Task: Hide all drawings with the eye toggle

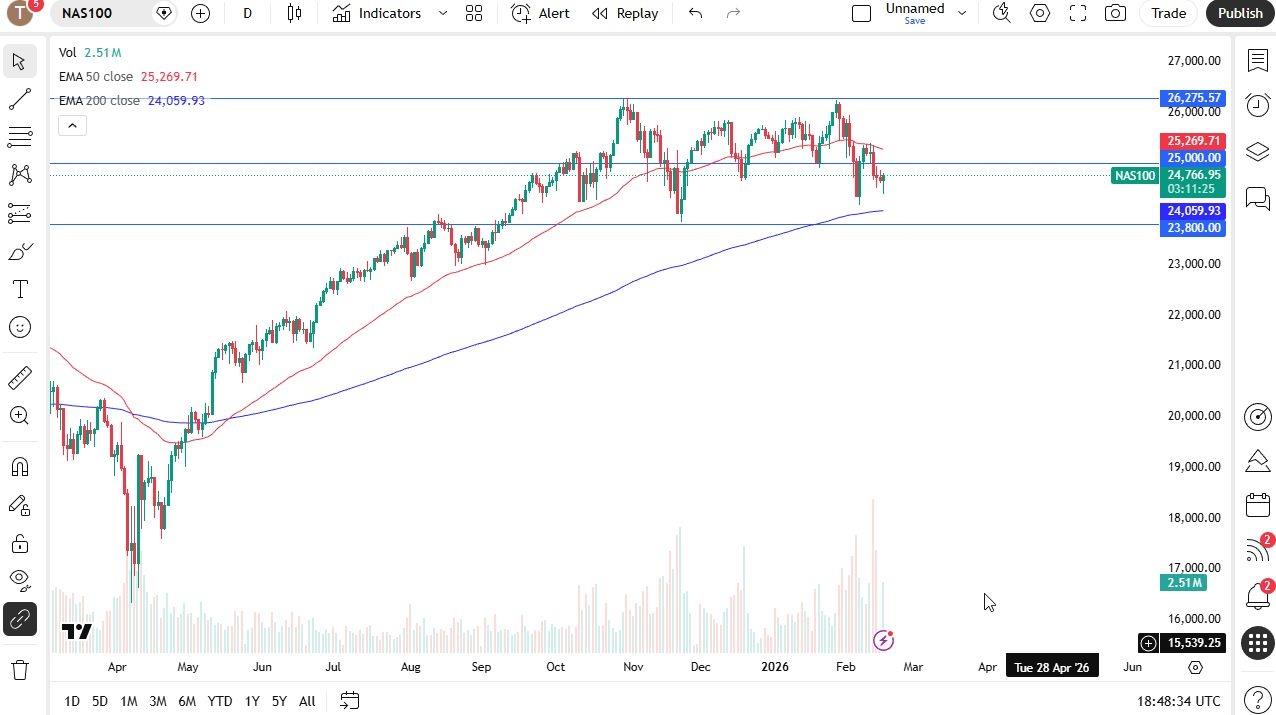Action: [x=19, y=579]
